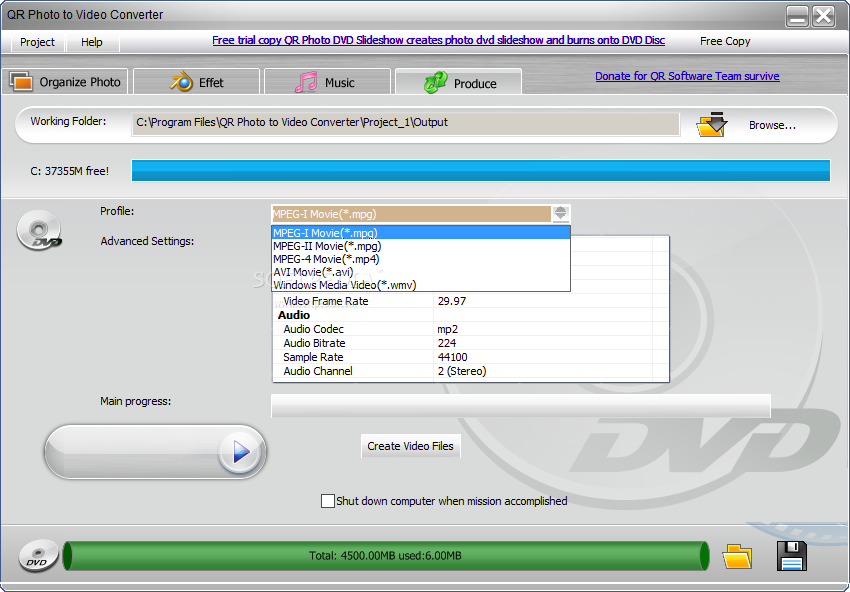The height and width of the screenshot is (592, 850).
Task: Save project with floppy disk icon
Action: click(x=791, y=556)
